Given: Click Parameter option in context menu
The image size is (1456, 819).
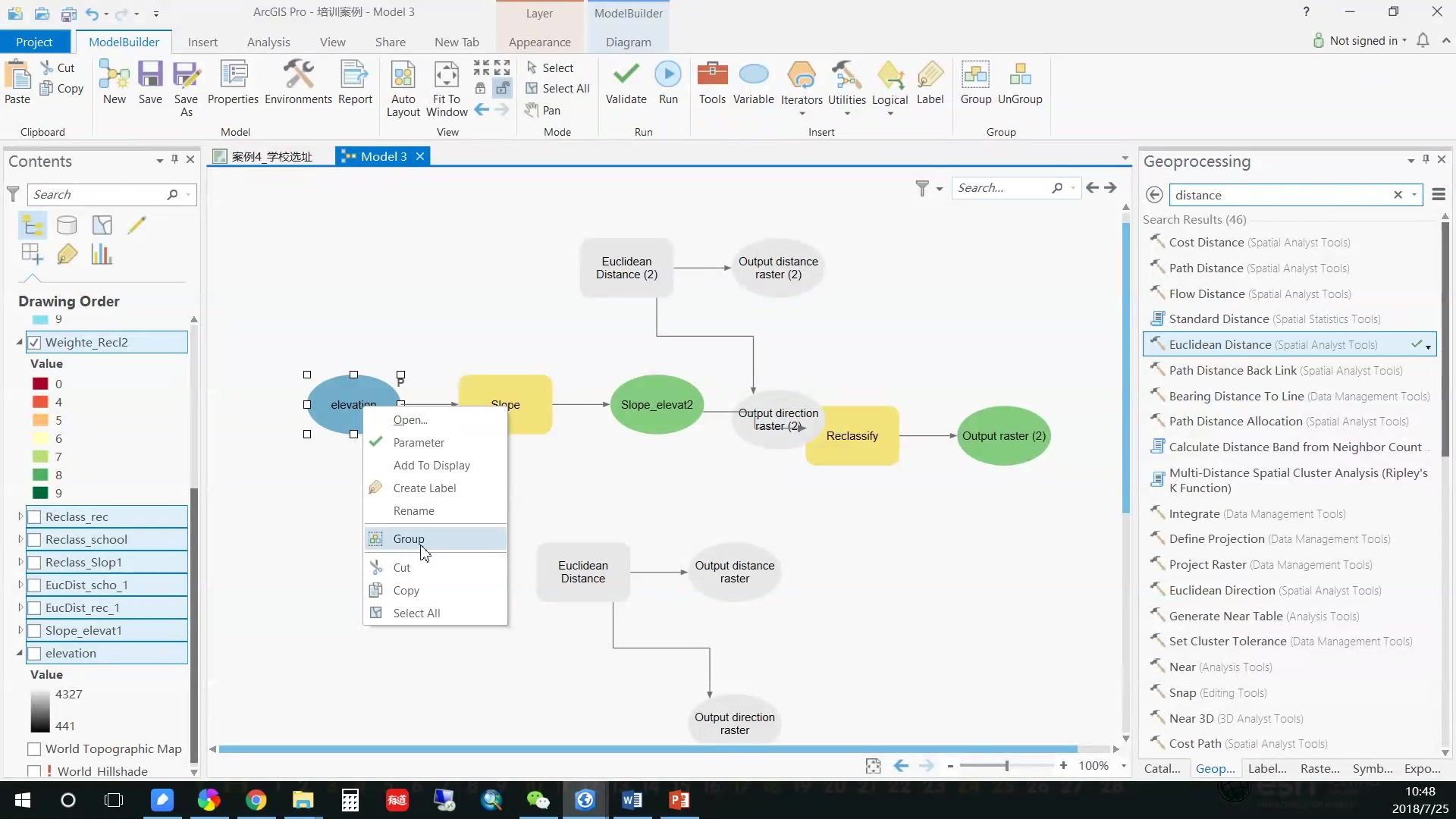Looking at the screenshot, I should pyautogui.click(x=417, y=442).
